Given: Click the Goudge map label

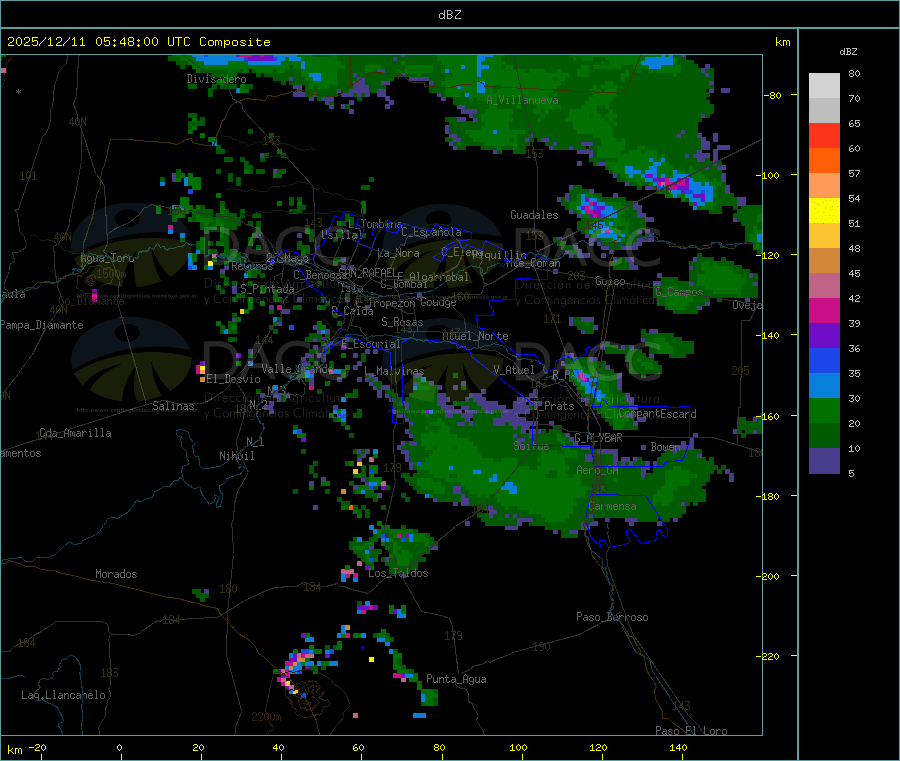Looking at the screenshot, I should point(438,302).
